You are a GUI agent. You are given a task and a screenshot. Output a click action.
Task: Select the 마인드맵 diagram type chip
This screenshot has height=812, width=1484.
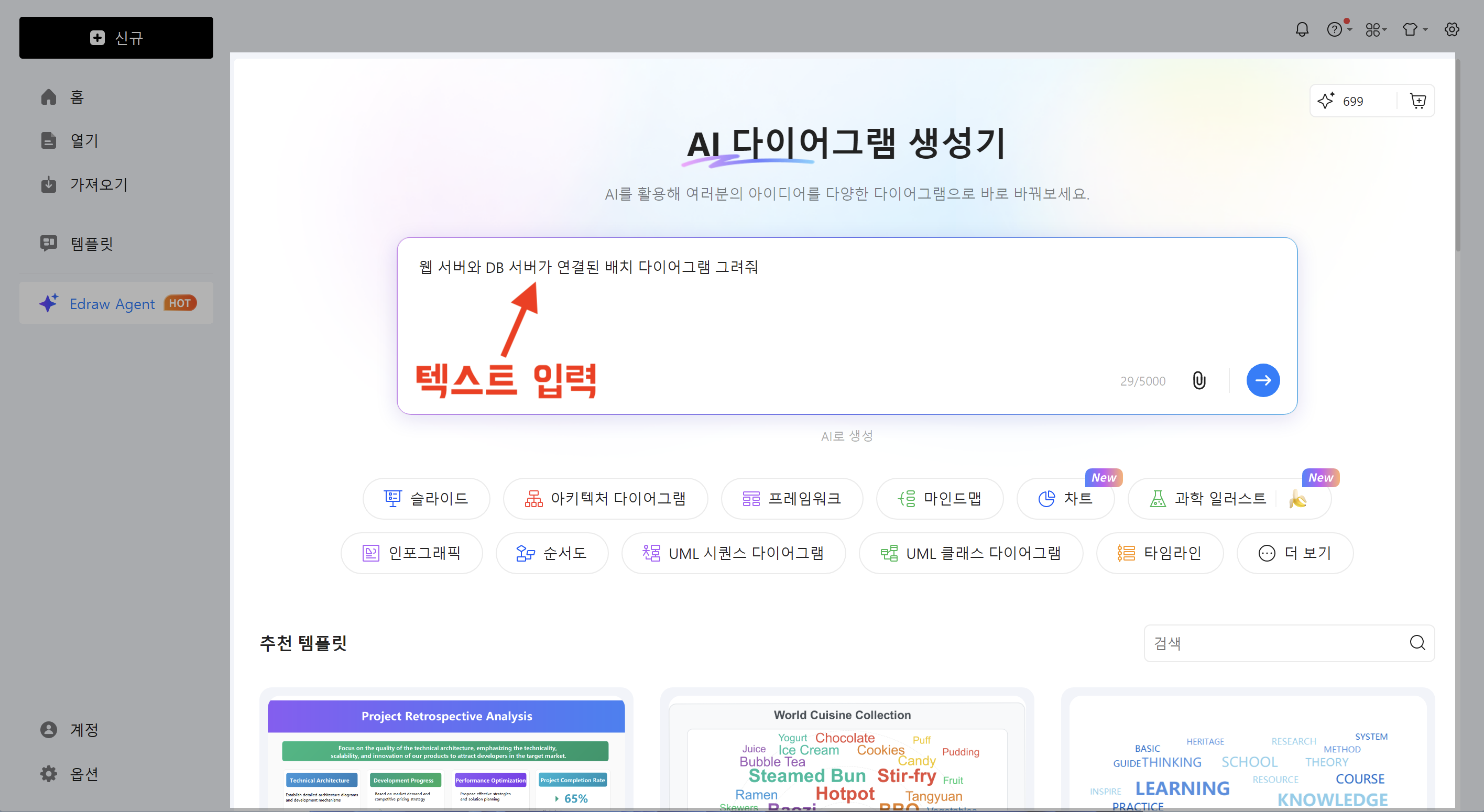939,498
